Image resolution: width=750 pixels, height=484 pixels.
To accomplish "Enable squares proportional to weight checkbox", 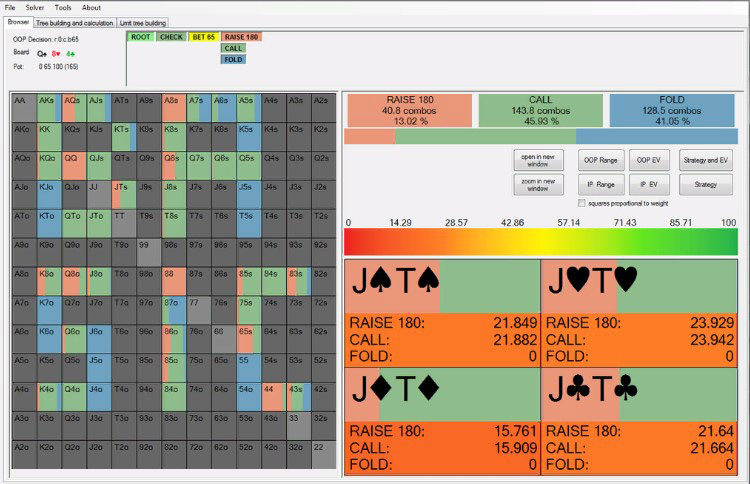I will pos(583,203).
